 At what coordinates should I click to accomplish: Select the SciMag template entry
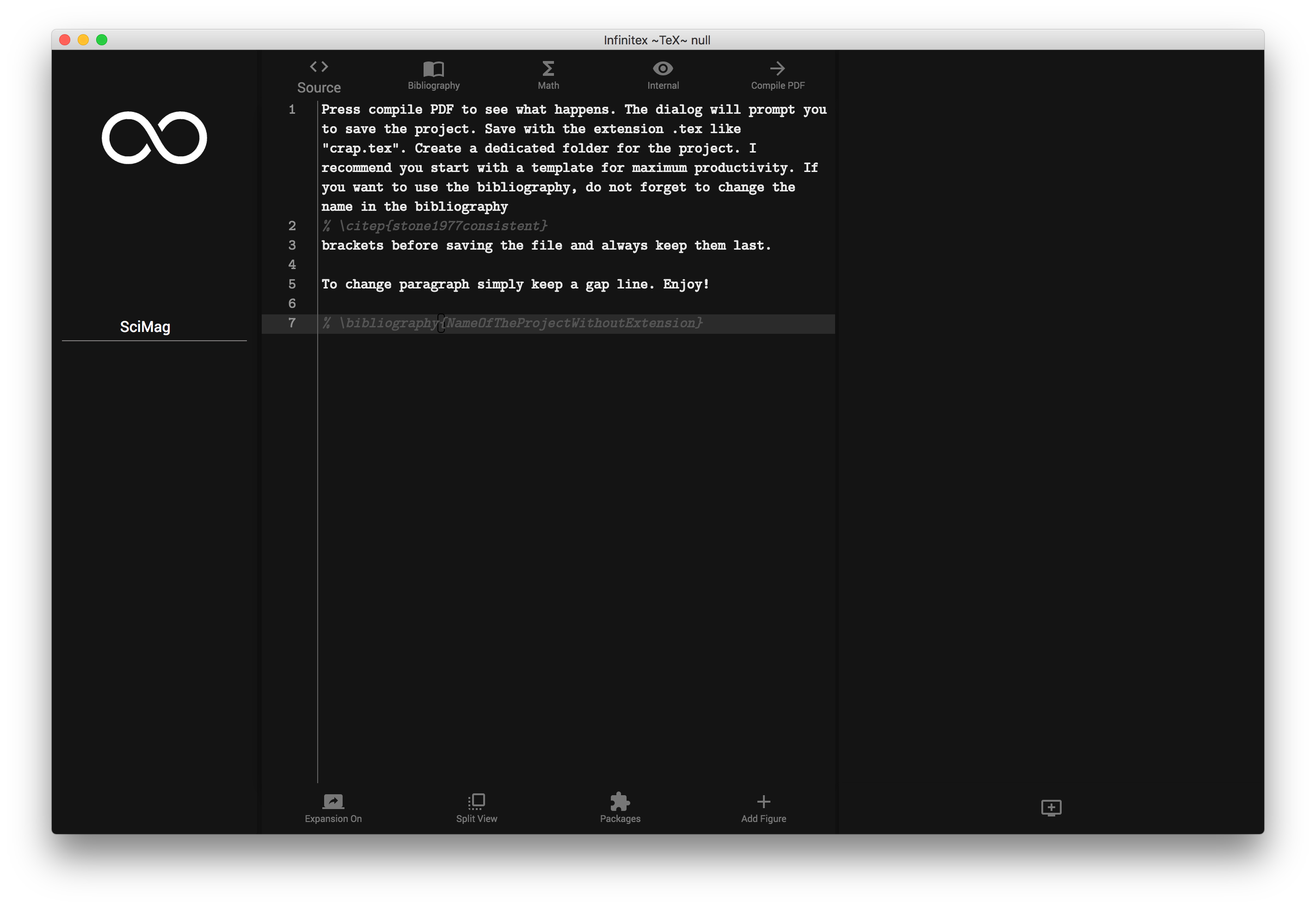(145, 326)
